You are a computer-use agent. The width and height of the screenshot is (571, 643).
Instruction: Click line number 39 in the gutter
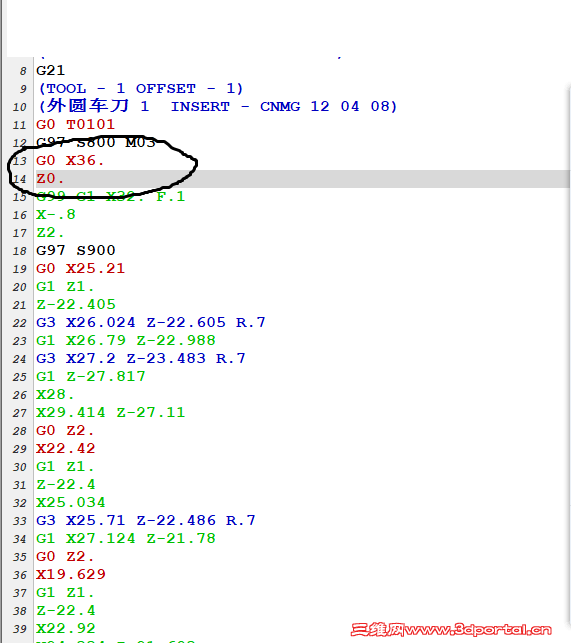pyautogui.click(x=19, y=629)
